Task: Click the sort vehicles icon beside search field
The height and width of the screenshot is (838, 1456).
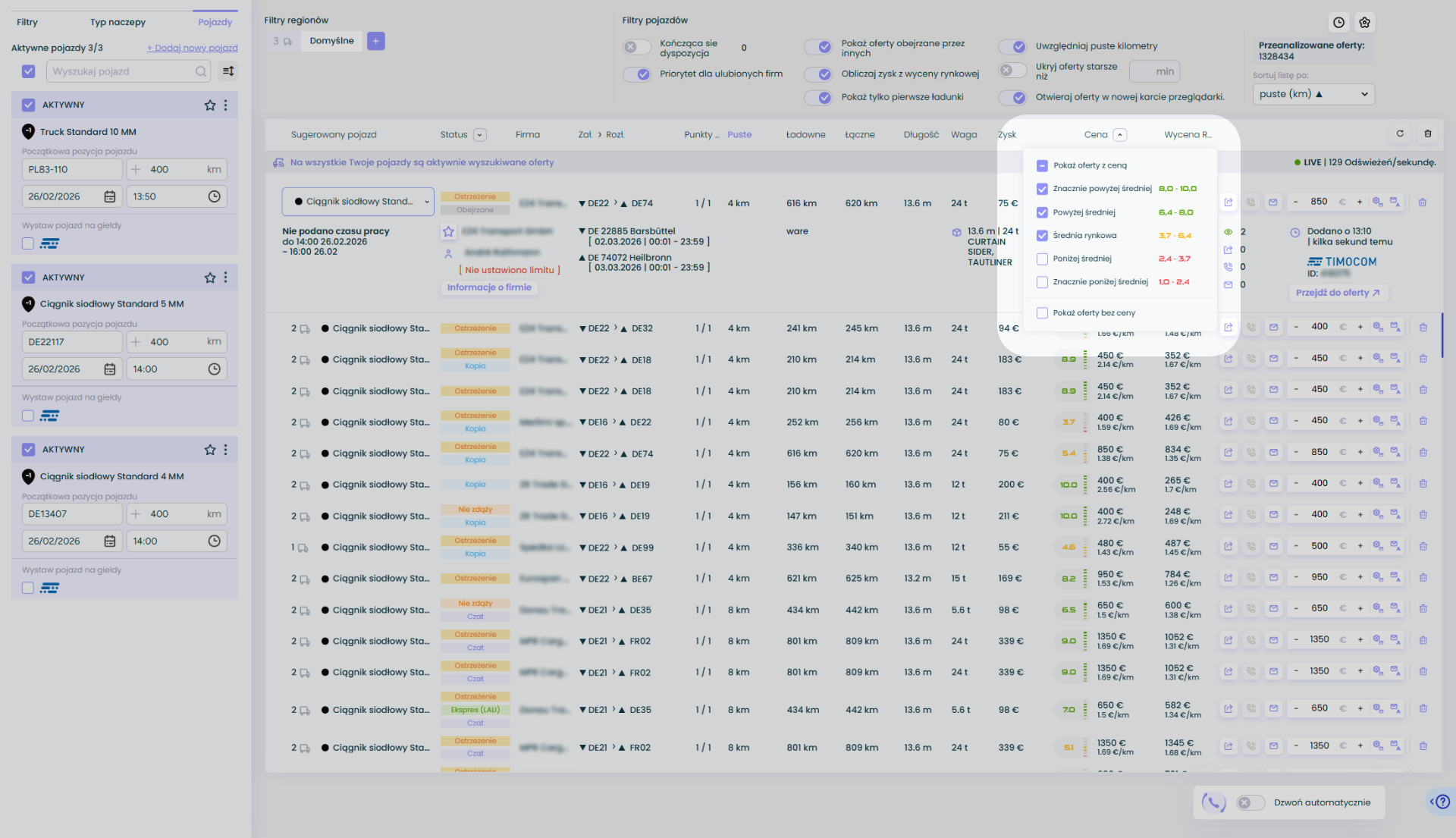Action: tap(227, 71)
